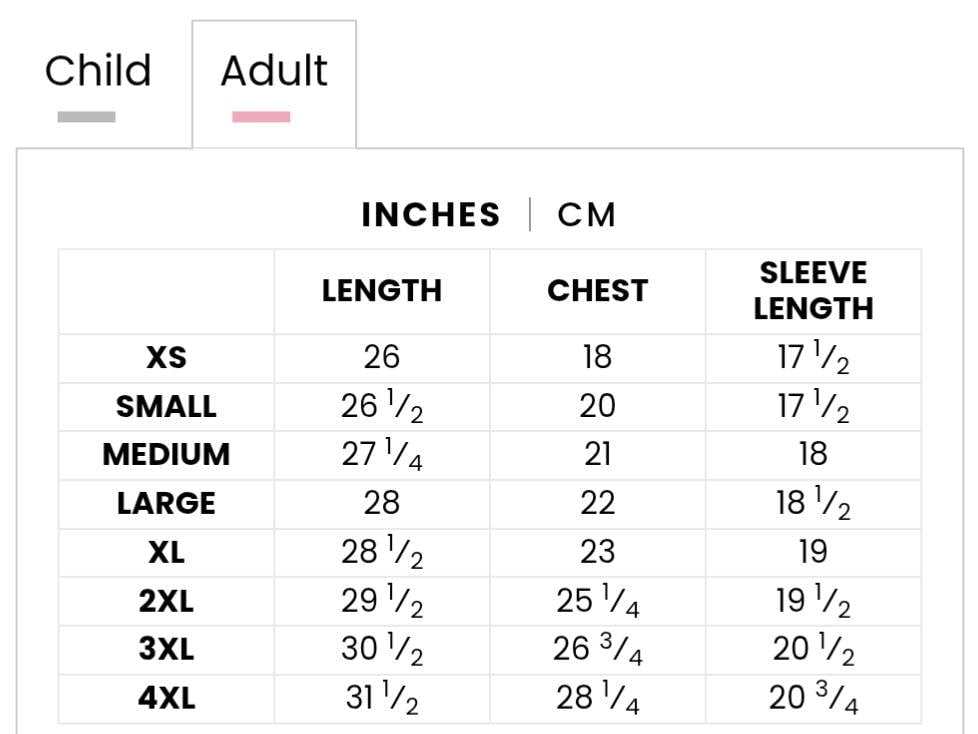Viewport: 978px width, 734px height.
Task: Click the SLEEVE LENGTH column header
Action: tap(813, 291)
